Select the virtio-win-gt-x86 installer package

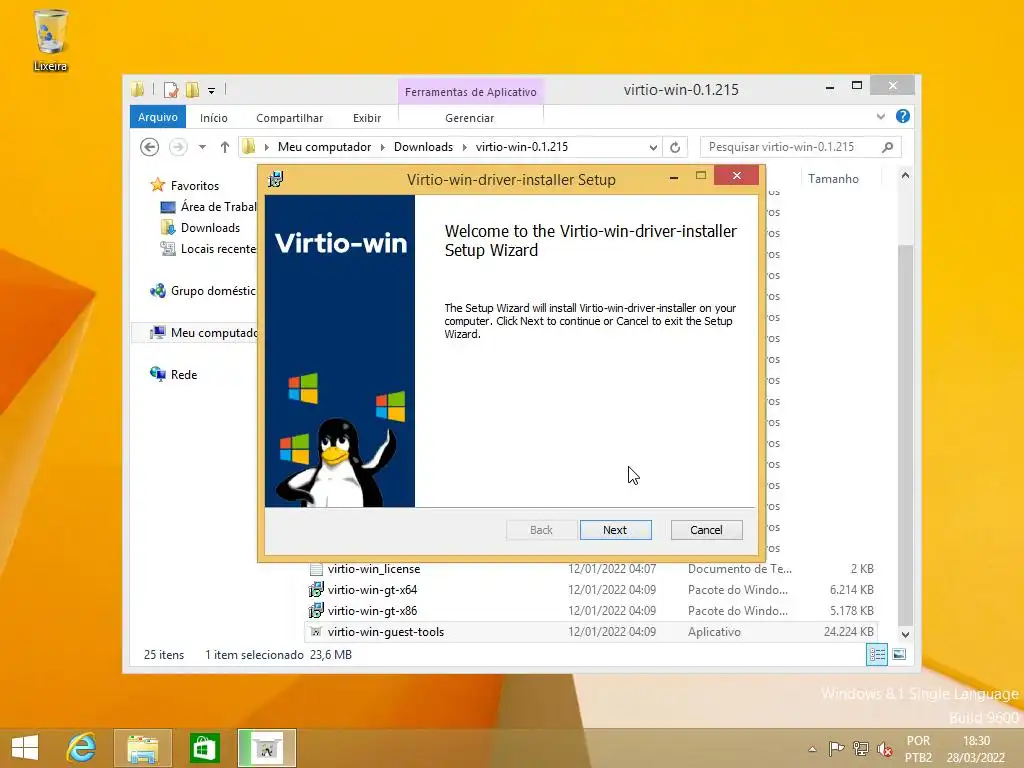592,611
